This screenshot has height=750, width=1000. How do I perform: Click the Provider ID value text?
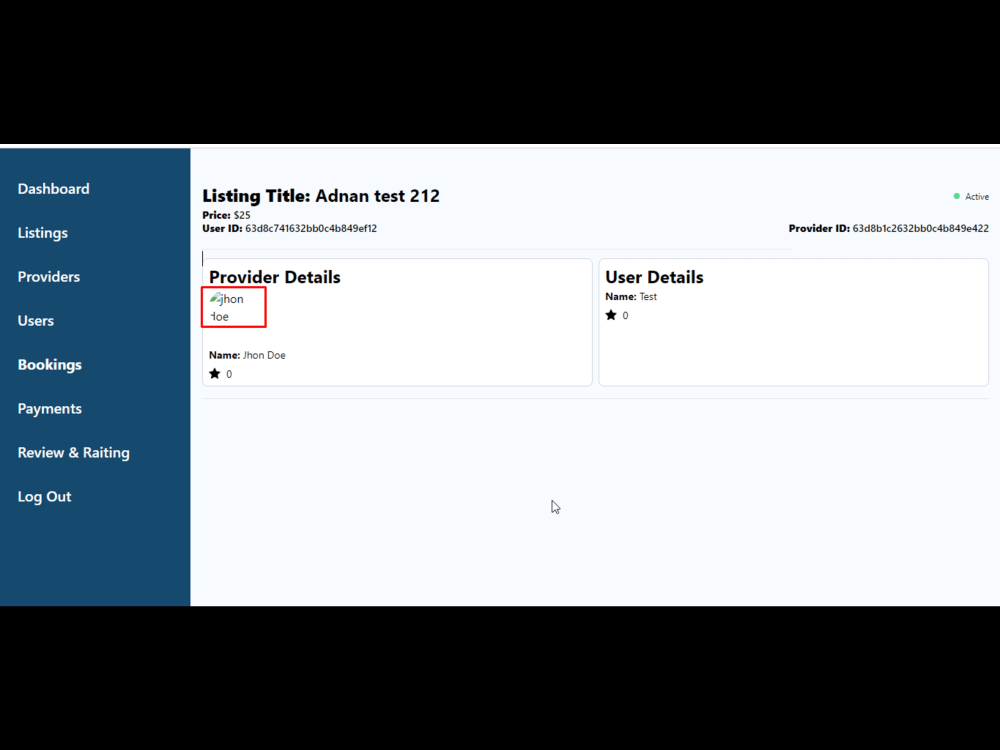920,228
